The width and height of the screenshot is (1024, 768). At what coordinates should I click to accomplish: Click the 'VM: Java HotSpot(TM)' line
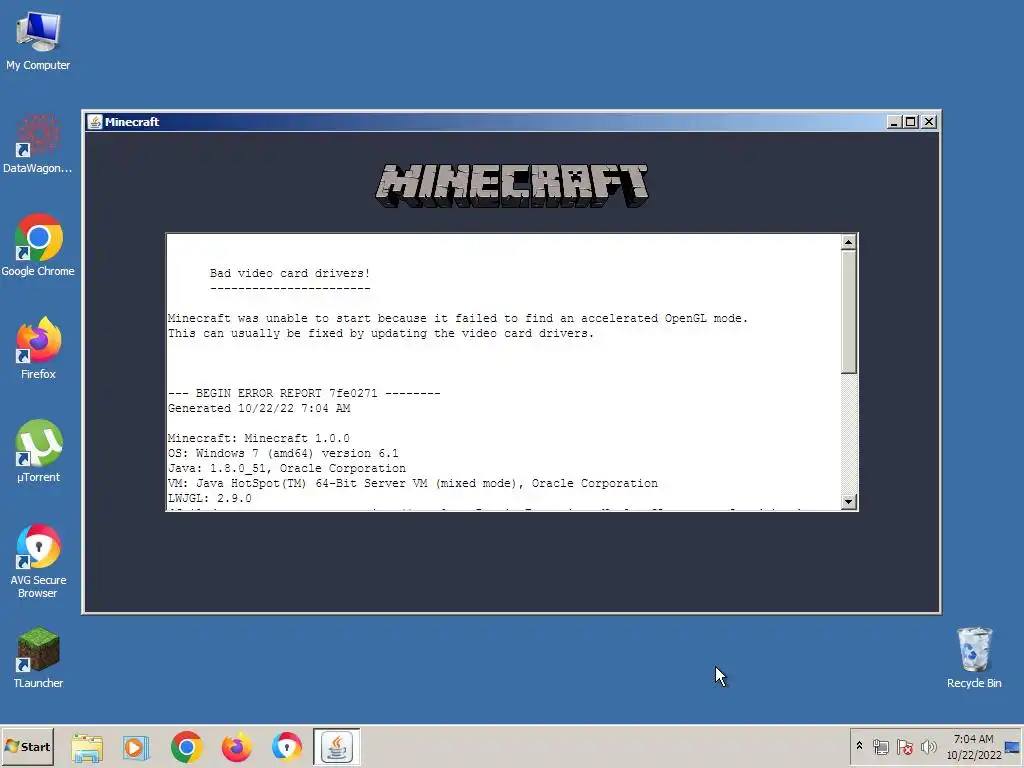[x=413, y=483]
